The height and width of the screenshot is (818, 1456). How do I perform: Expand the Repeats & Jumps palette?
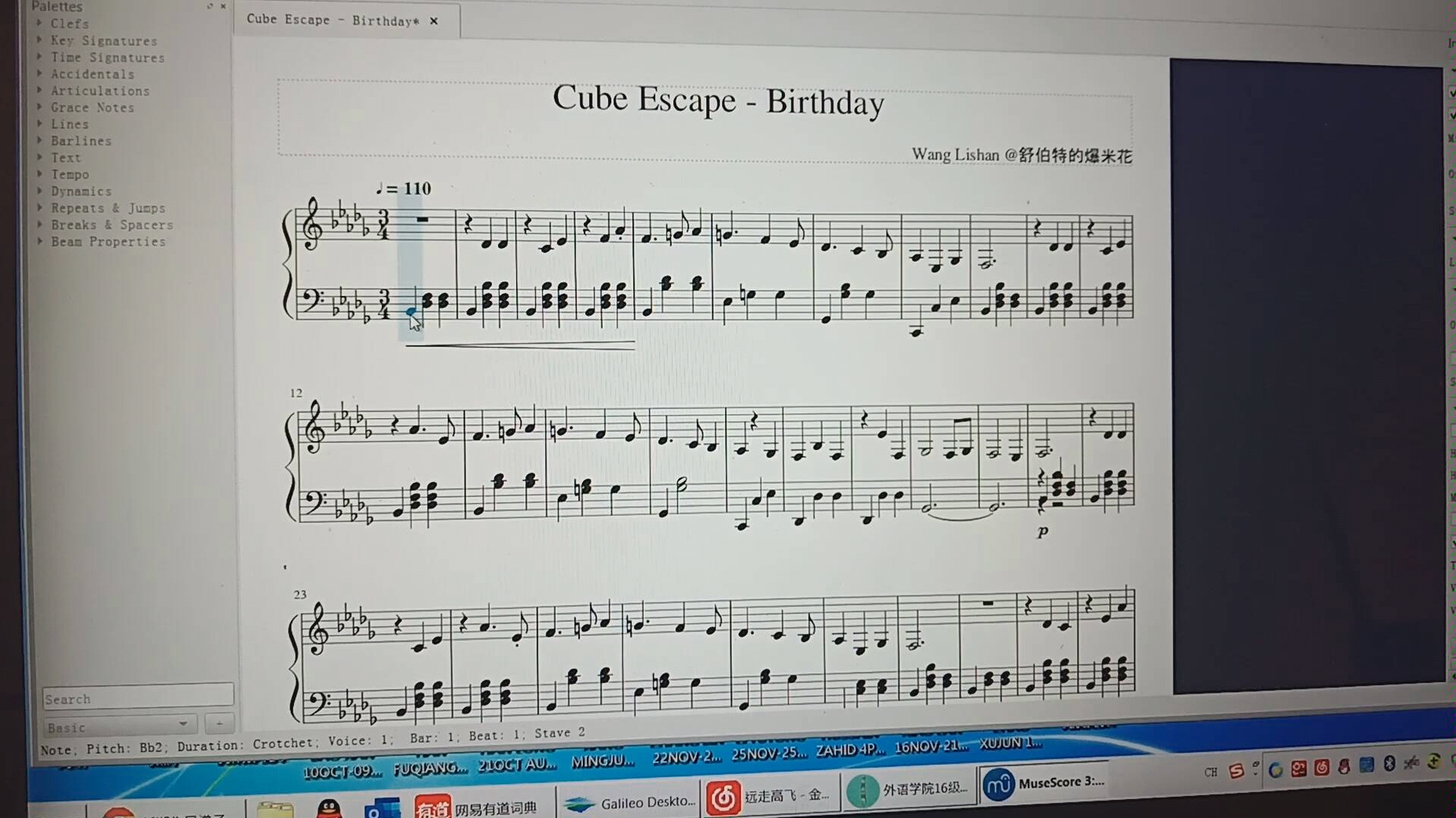tap(39, 207)
